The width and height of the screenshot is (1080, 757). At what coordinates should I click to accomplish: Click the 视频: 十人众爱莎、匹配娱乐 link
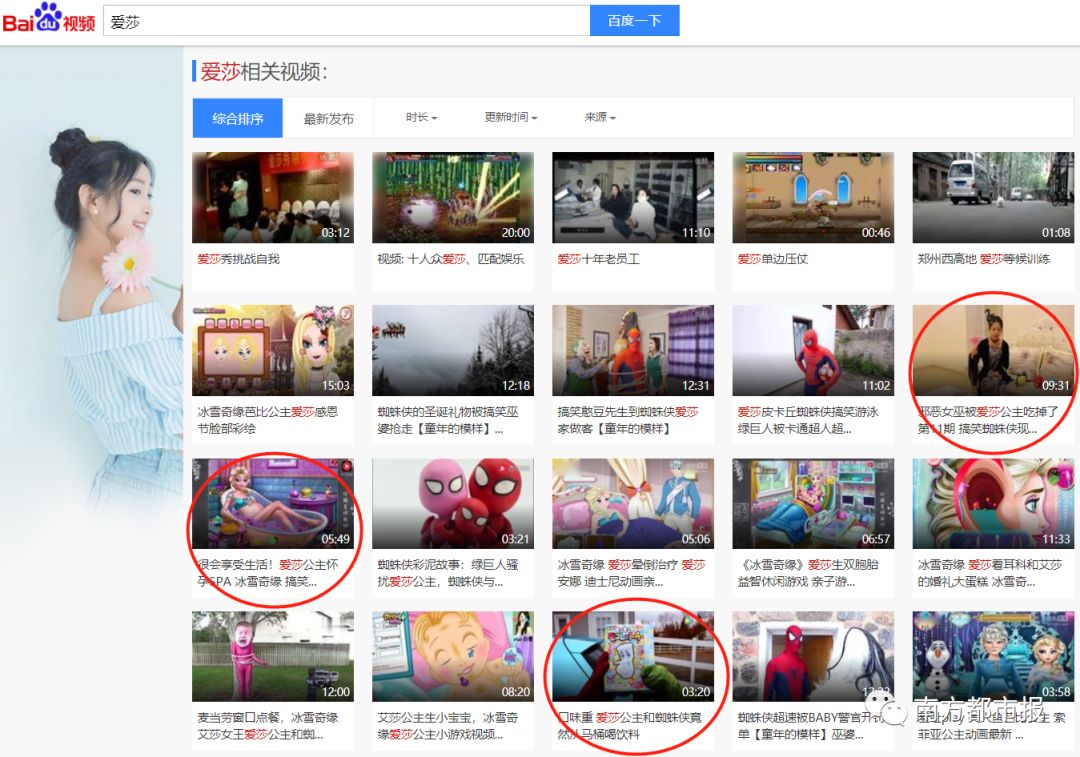pyautogui.click(x=450, y=259)
